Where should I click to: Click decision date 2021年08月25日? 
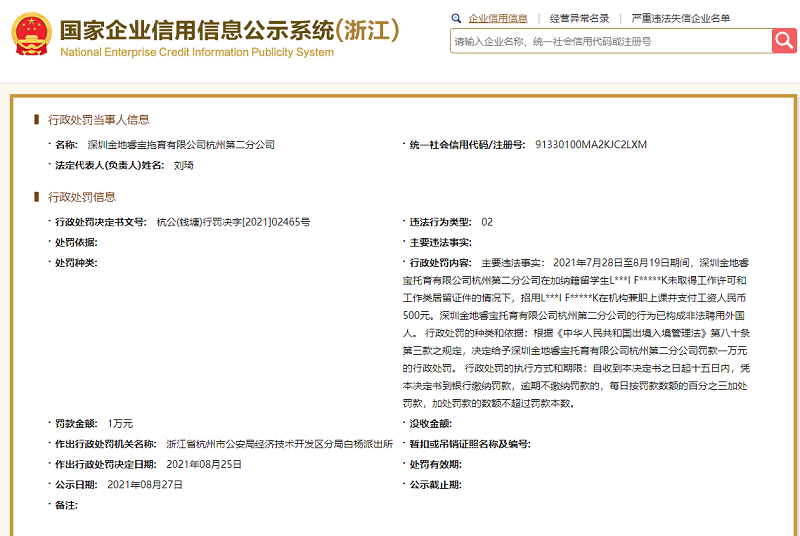click(x=204, y=464)
